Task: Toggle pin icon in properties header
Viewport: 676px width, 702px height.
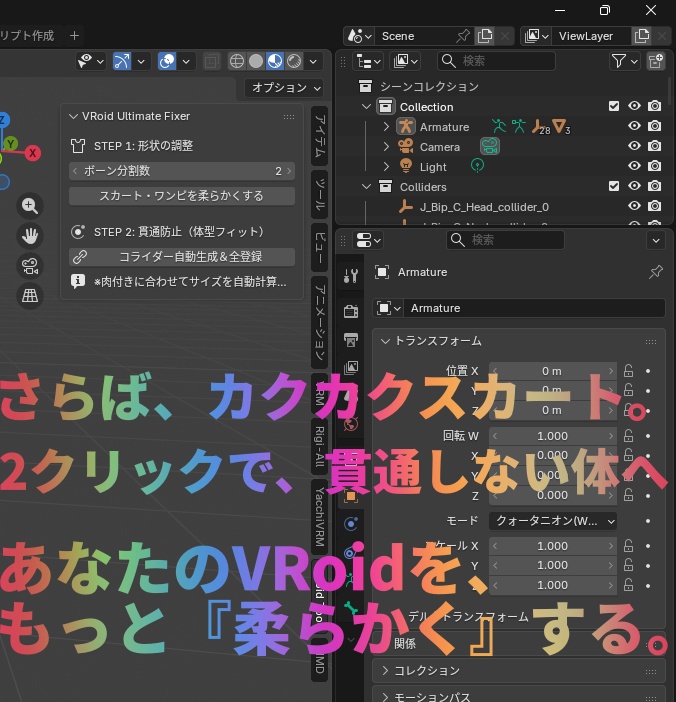Action: [x=656, y=272]
